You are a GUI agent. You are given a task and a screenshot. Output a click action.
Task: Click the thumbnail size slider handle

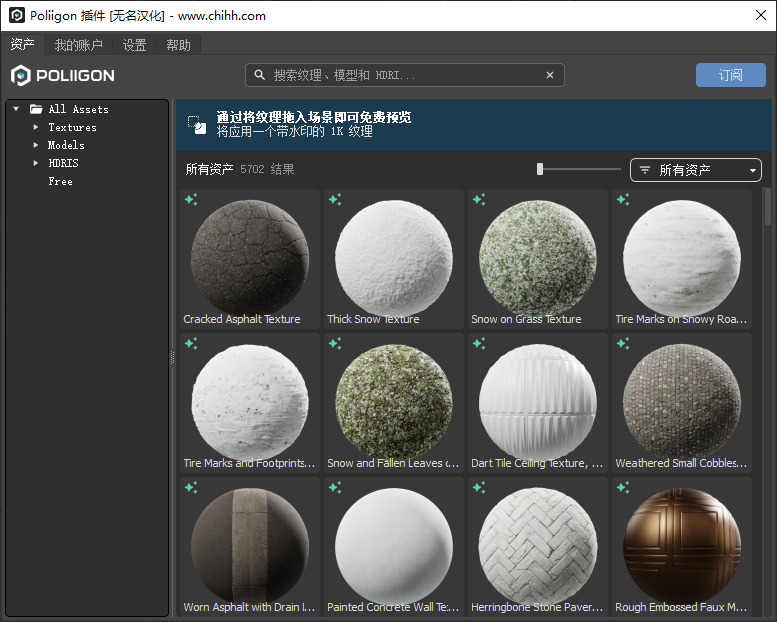(540, 169)
